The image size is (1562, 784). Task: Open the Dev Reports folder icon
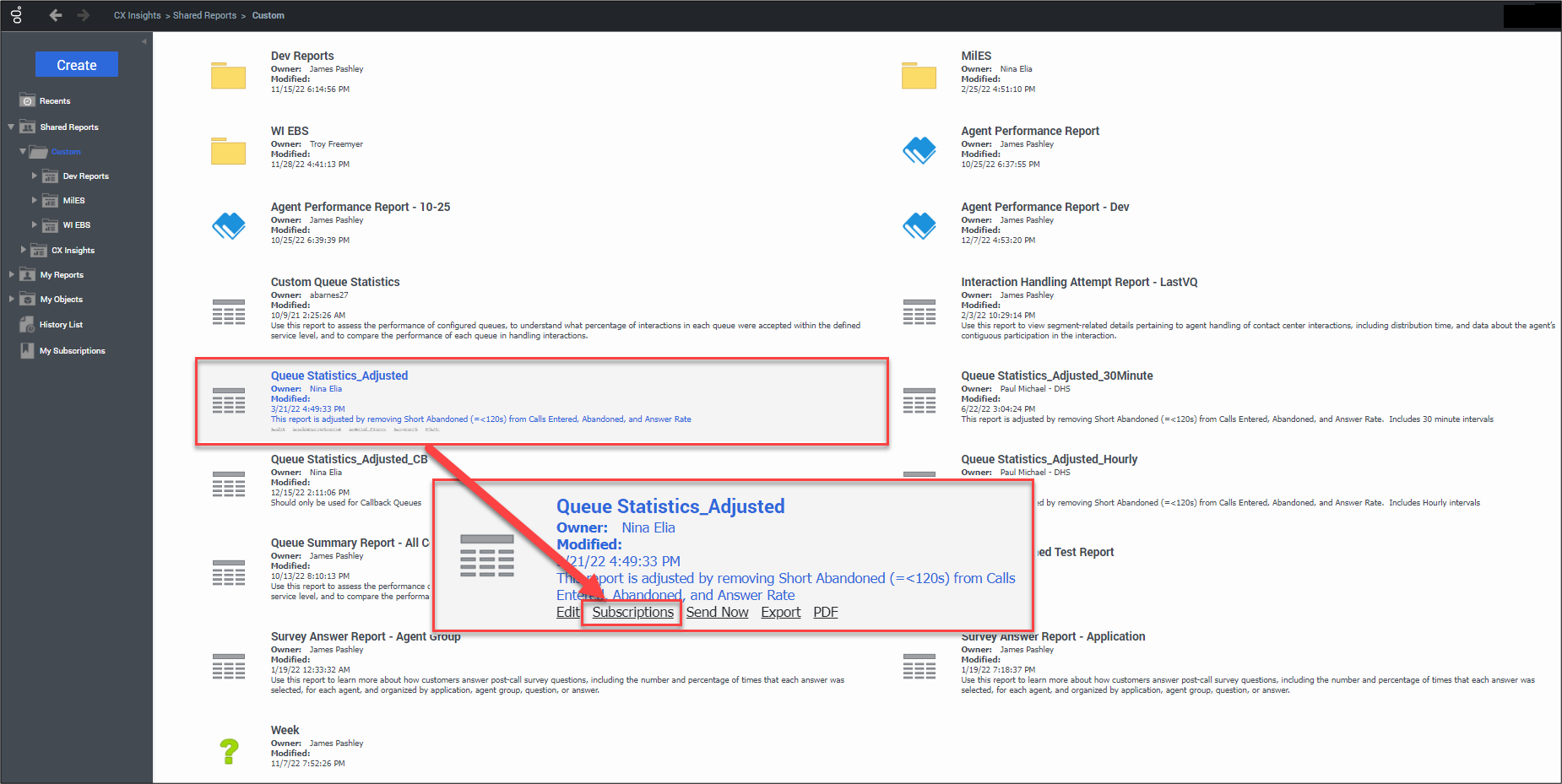point(228,76)
